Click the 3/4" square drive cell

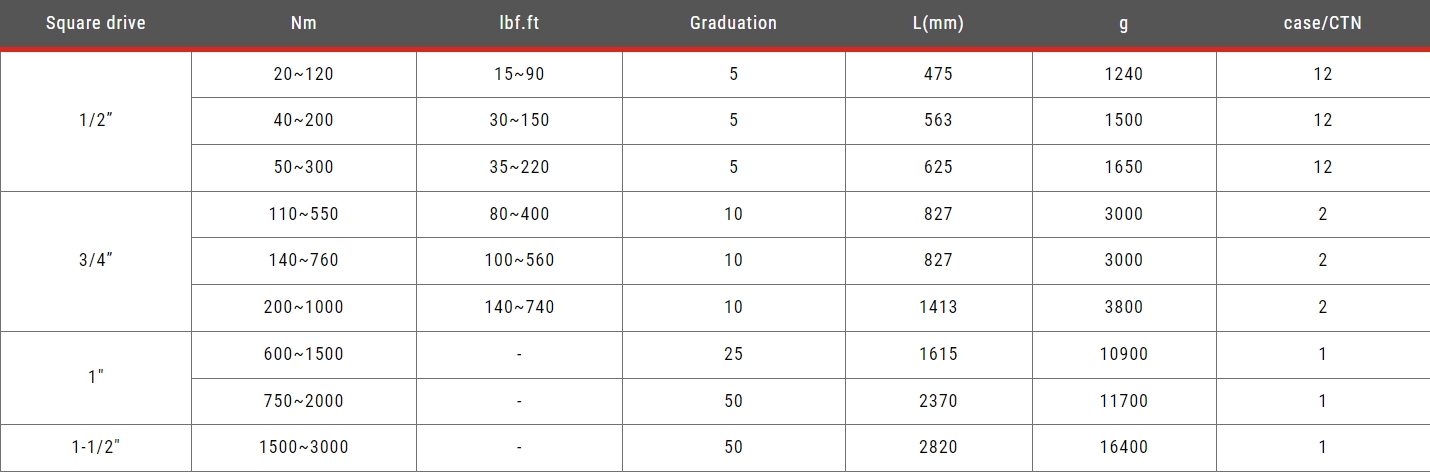96,261
